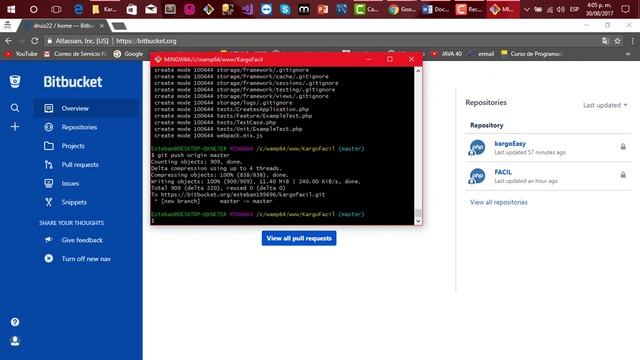The height and width of the screenshot is (360, 640).
Task: Click the browser back arrow
Action: click(8, 41)
